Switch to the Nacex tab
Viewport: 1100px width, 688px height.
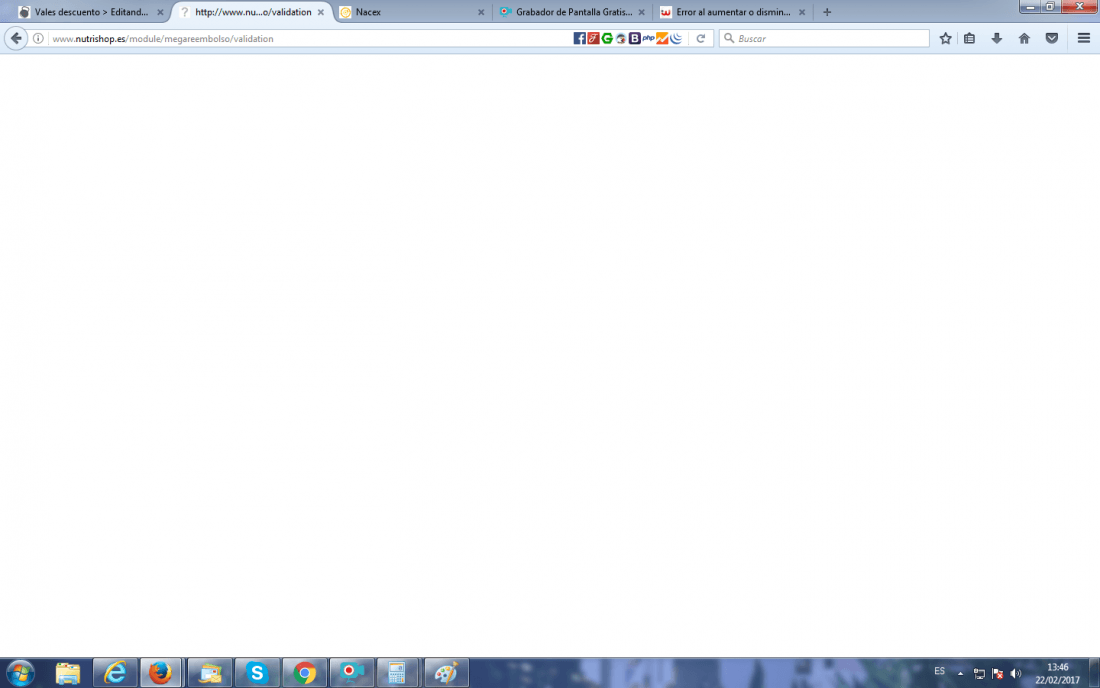tap(368, 12)
